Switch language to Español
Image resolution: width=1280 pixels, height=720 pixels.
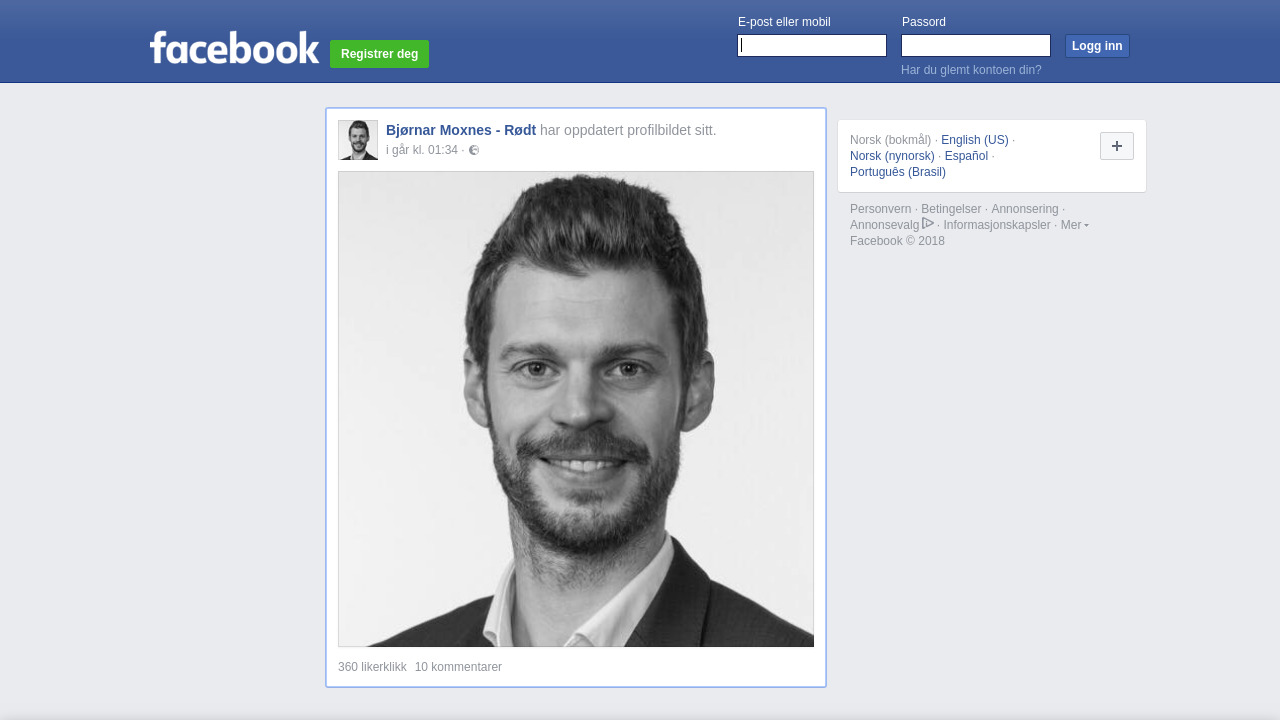[x=966, y=156]
